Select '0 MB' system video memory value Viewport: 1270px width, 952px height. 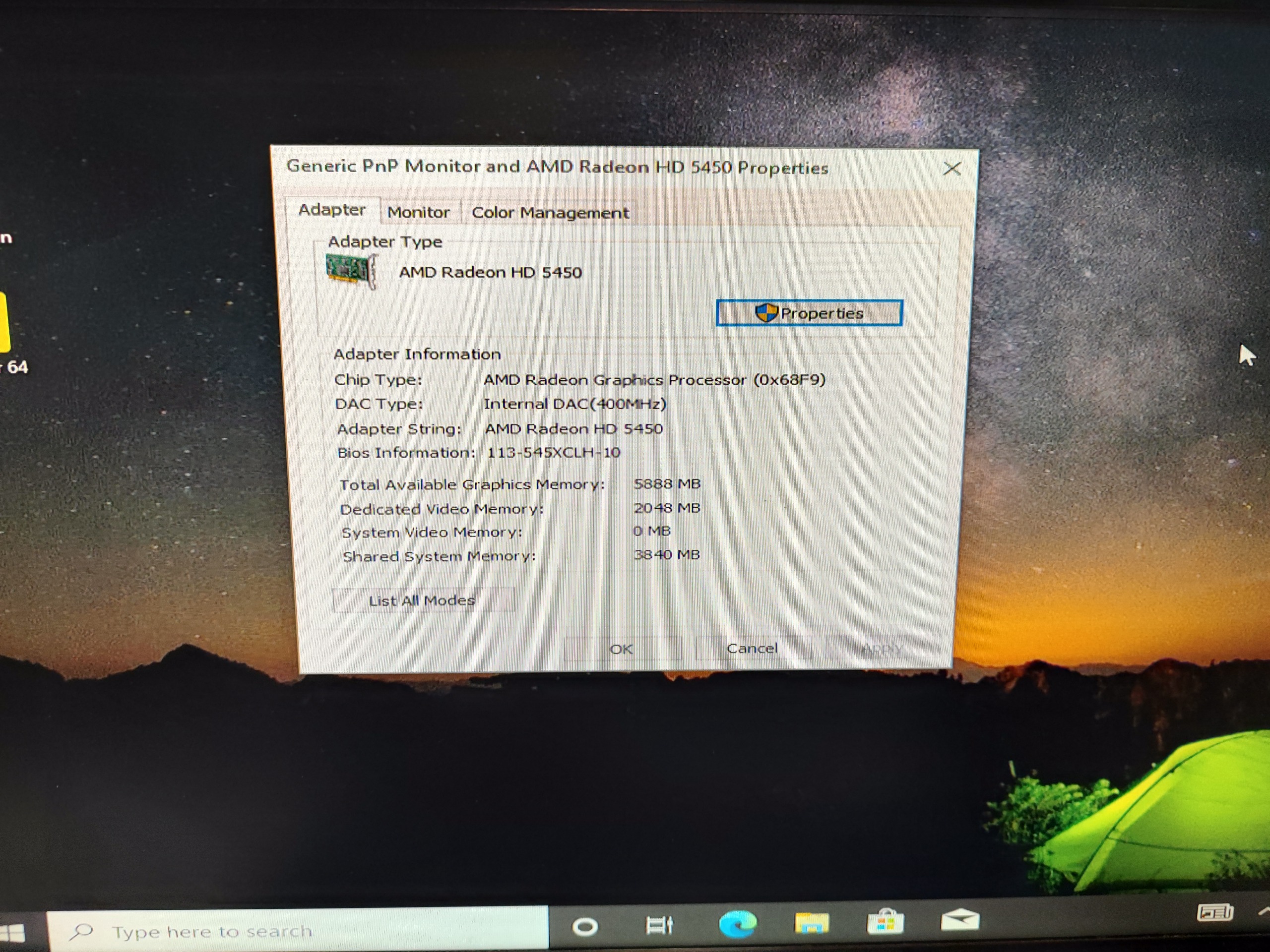click(652, 531)
